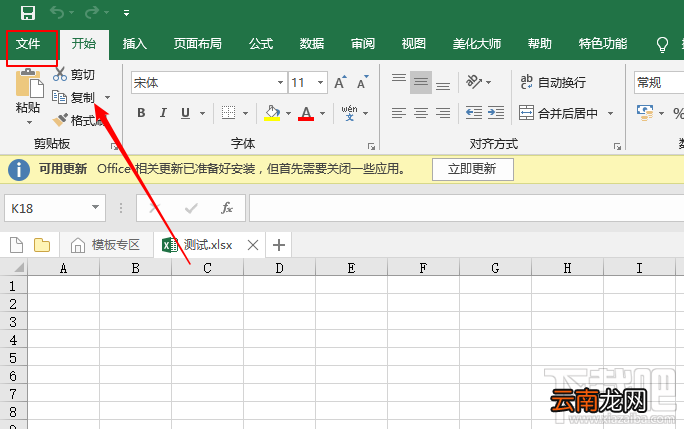This screenshot has height=429, width=684.
Task: Increase font size with larger A
Action: click(340, 82)
